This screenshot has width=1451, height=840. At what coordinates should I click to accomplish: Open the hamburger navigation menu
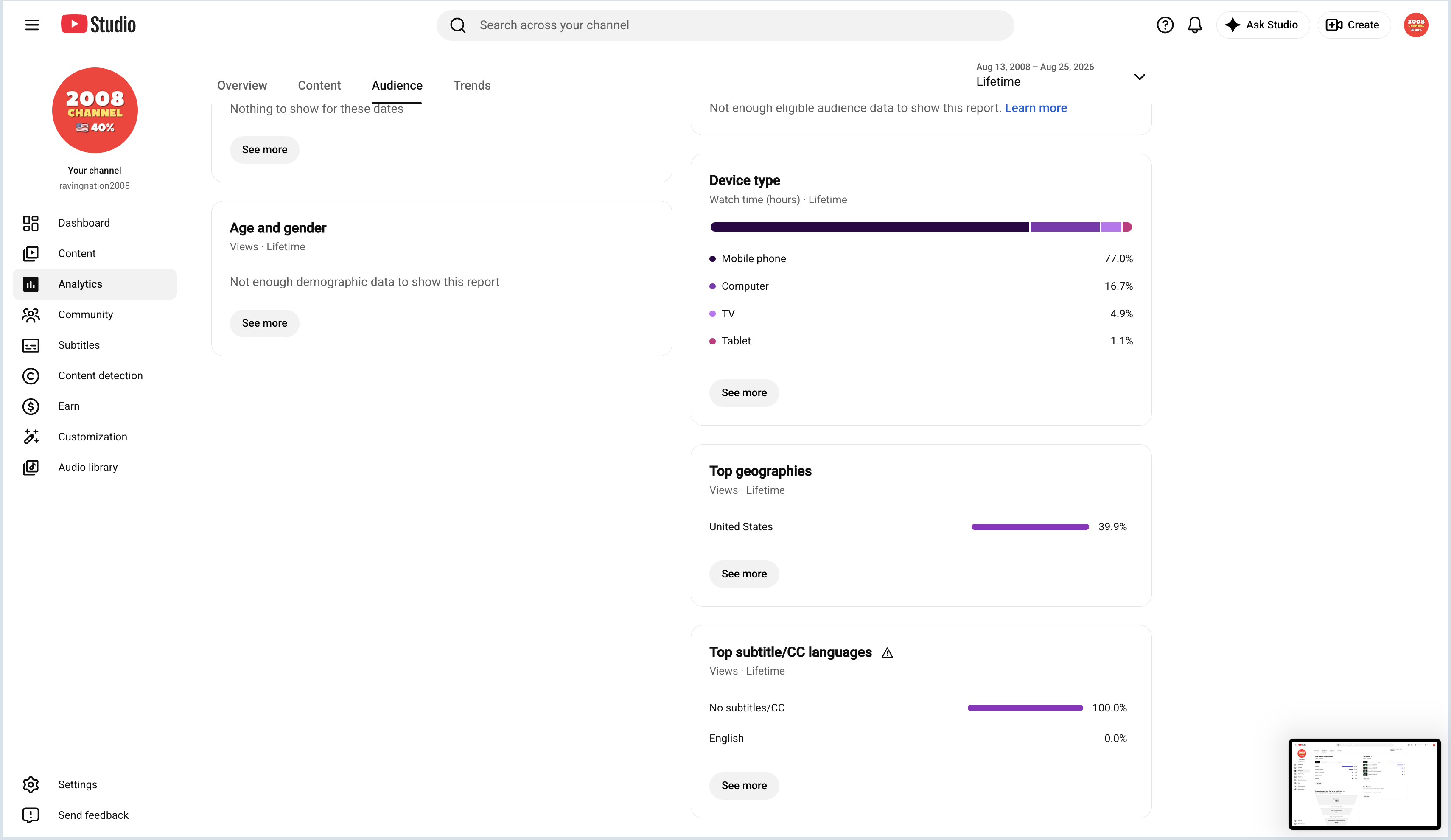point(32,25)
